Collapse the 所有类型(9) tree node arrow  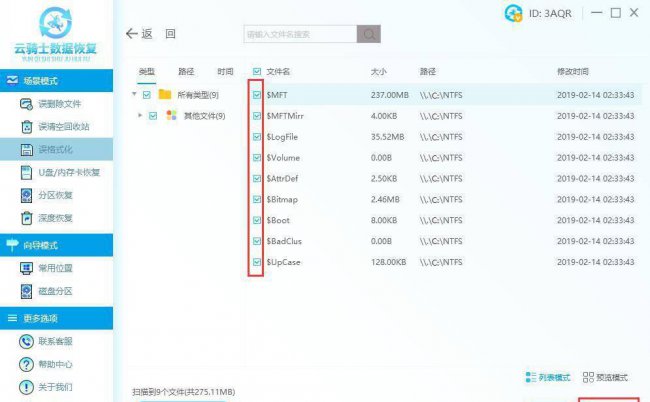pos(134,94)
